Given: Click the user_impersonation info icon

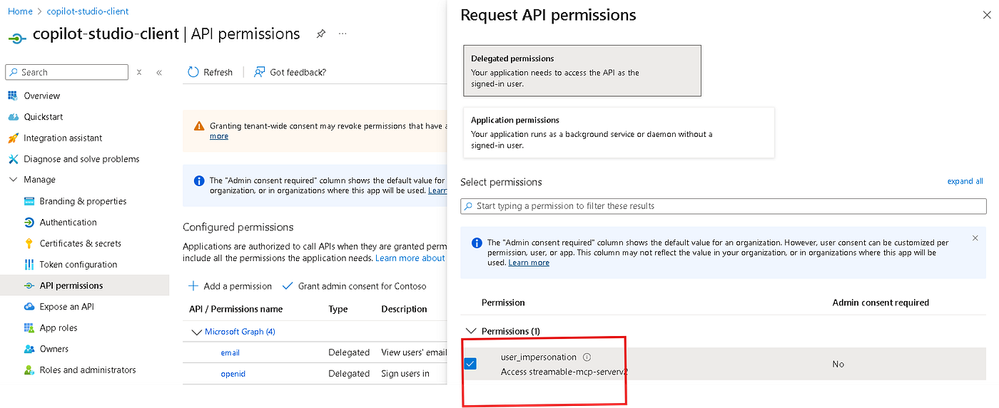Looking at the screenshot, I should coord(587,357).
